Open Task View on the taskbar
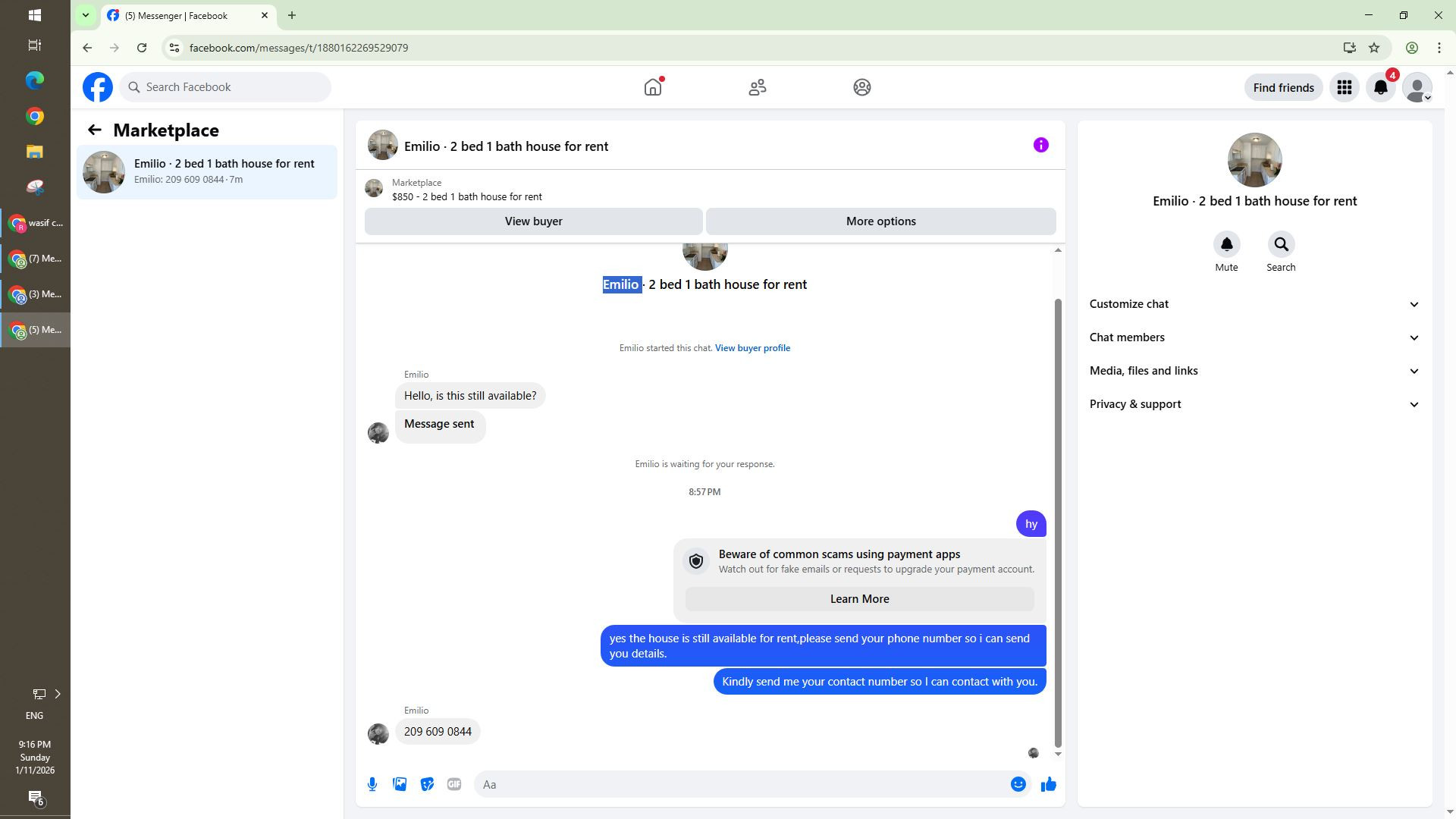This screenshot has width=1456, height=819. click(35, 45)
